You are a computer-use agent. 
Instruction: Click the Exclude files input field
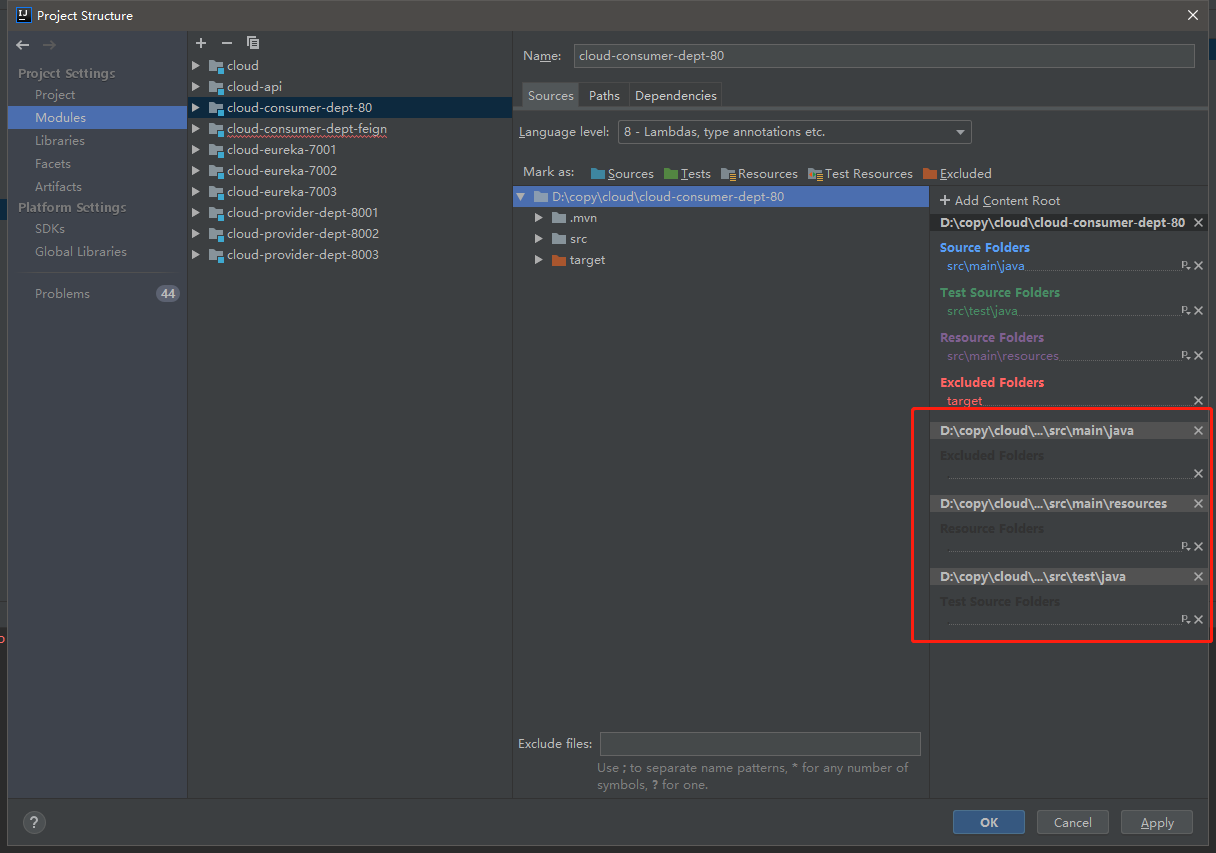760,744
